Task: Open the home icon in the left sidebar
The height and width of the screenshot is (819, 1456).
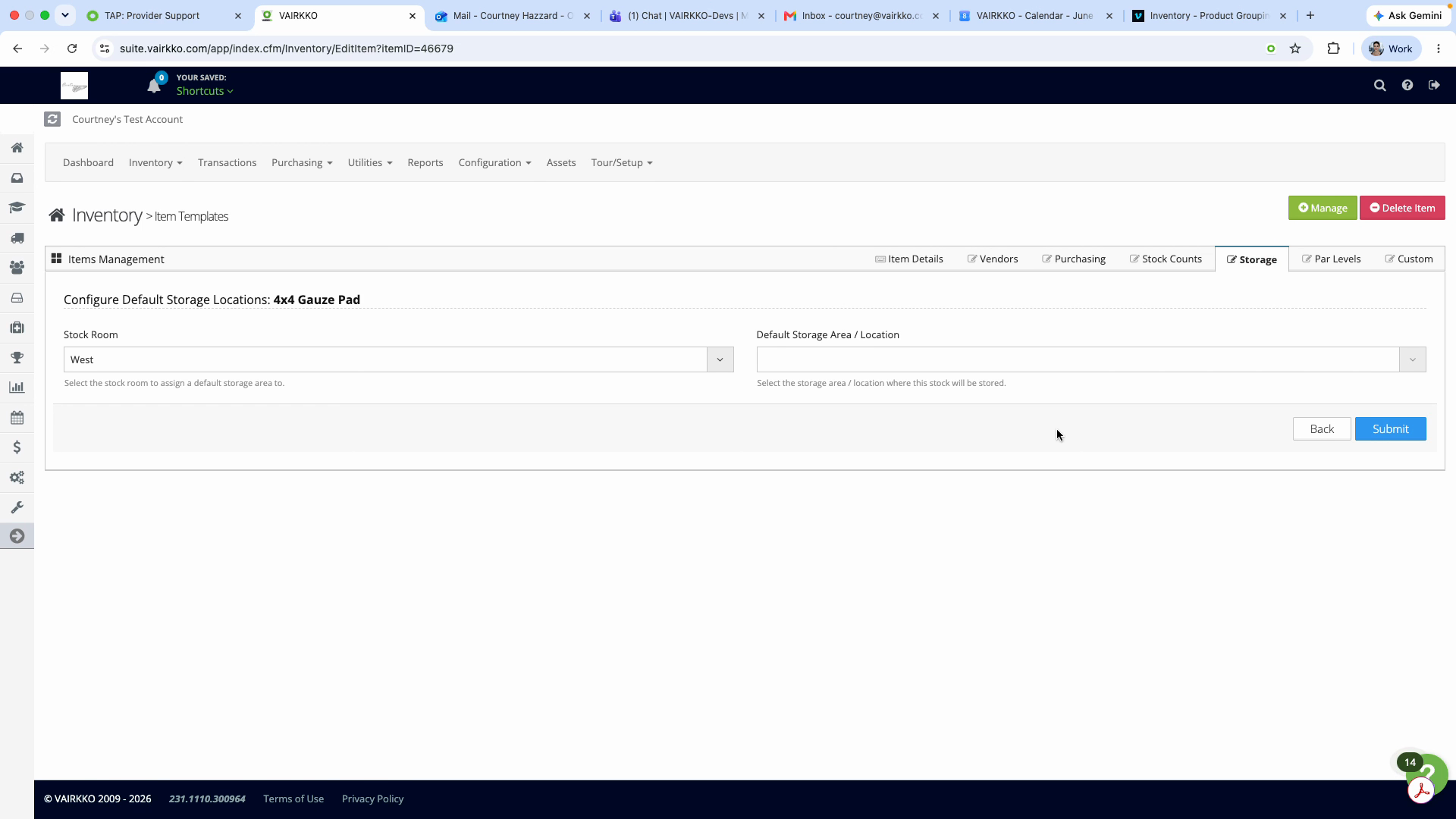Action: click(x=17, y=148)
